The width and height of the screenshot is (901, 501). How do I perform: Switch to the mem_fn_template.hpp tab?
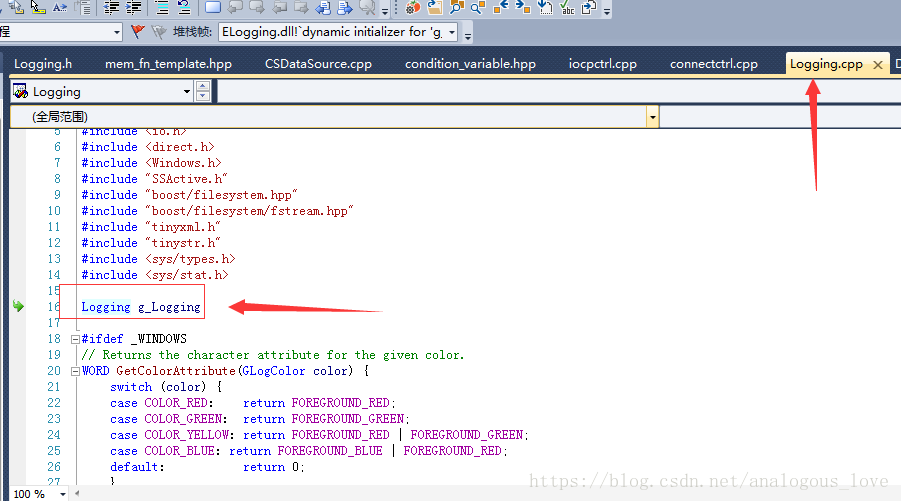pos(168,64)
